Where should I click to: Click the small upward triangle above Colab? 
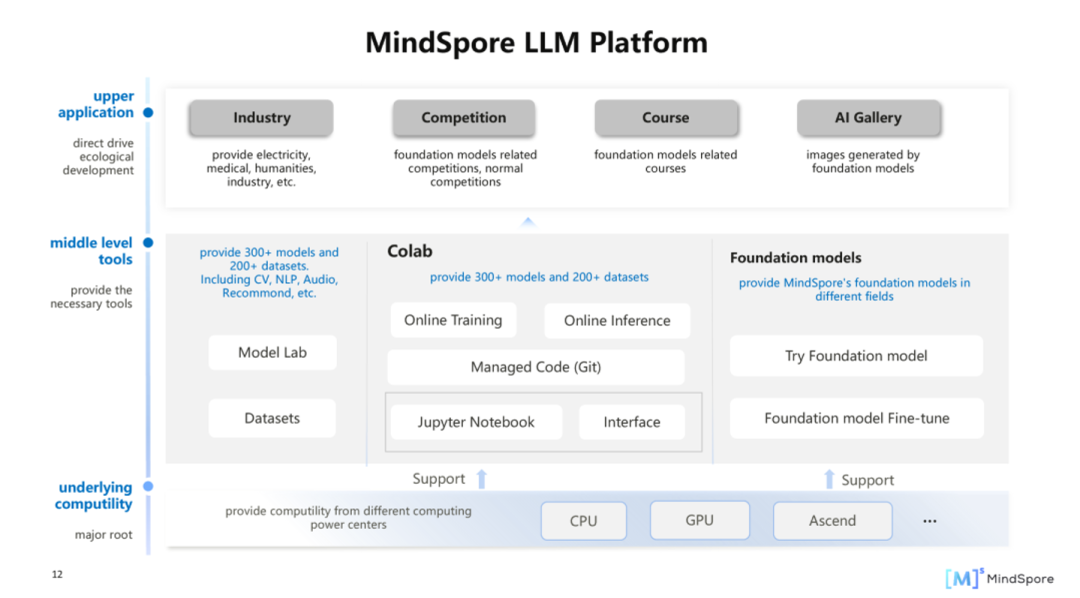click(528, 222)
